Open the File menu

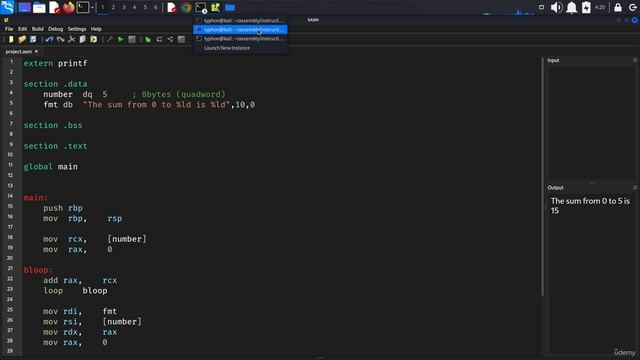pyautogui.click(x=9, y=29)
